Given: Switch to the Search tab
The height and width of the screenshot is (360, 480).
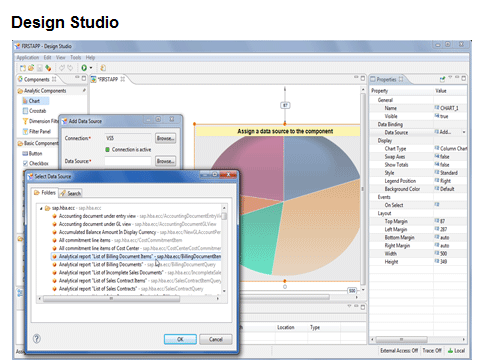Looking at the screenshot, I should [x=71, y=193].
